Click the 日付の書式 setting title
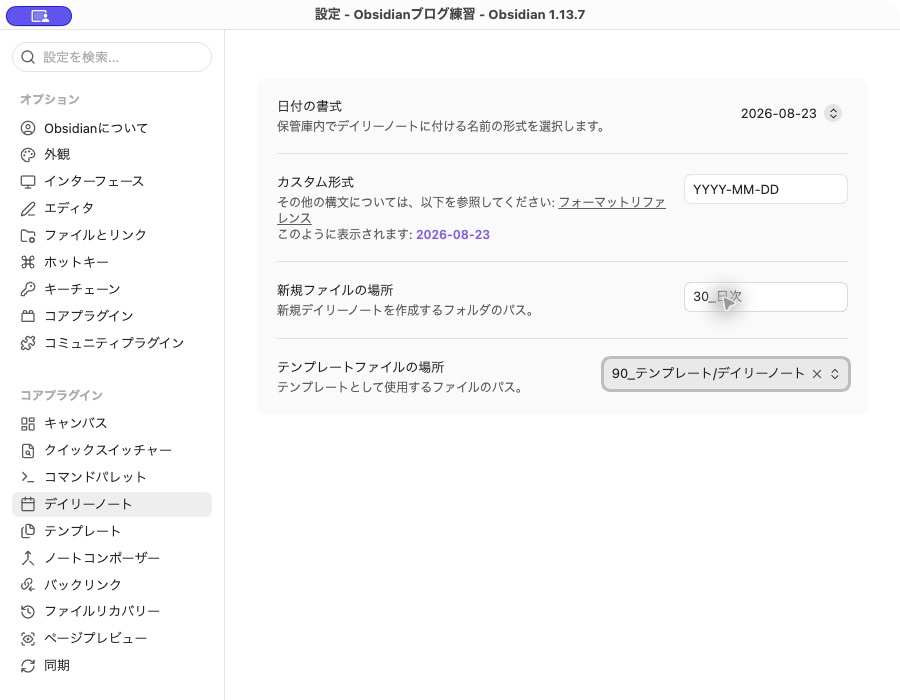Screen dimensions: 900x700 309,106
